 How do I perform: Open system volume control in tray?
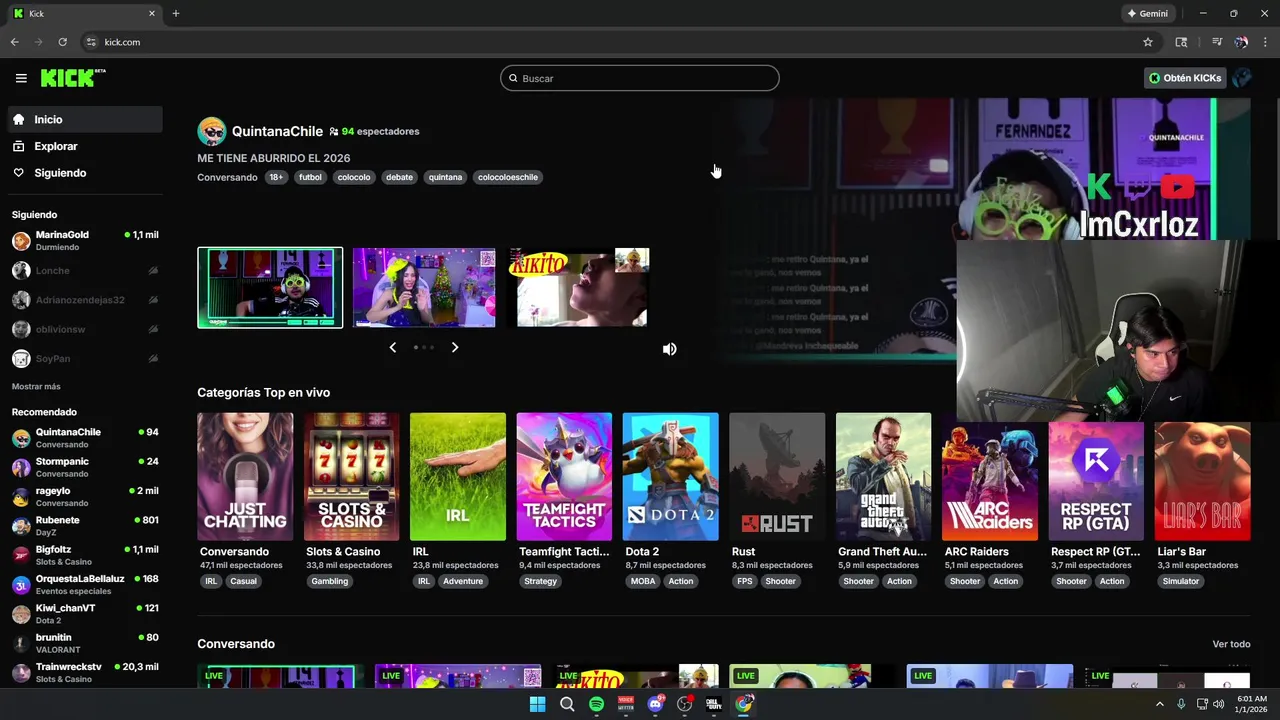[1218, 704]
